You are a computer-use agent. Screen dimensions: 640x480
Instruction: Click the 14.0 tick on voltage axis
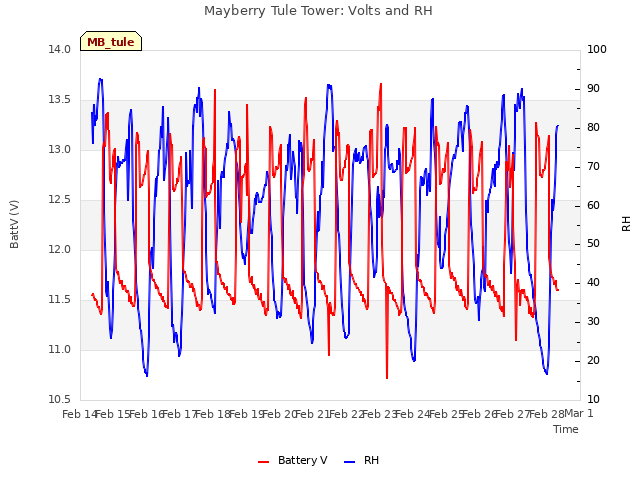point(59,49)
